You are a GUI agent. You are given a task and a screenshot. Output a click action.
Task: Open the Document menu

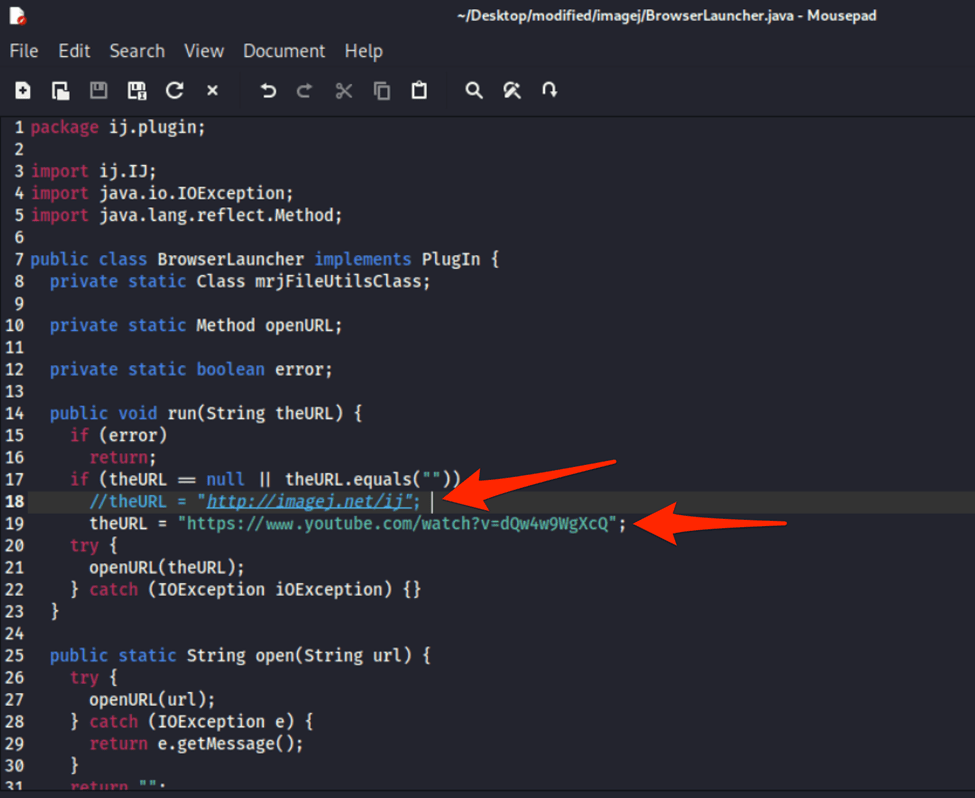[284, 51]
